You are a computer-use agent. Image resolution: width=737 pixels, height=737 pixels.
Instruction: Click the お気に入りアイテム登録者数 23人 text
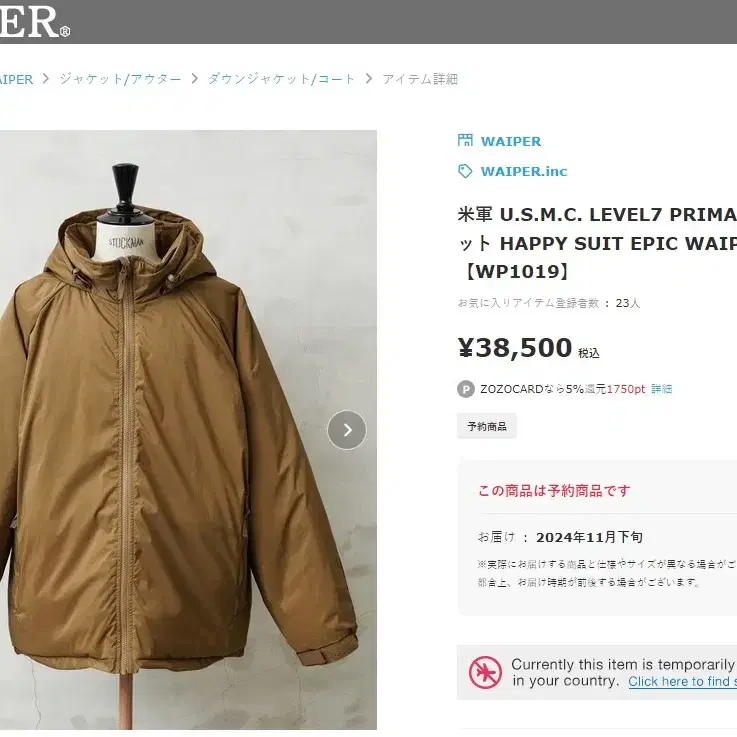click(x=549, y=303)
